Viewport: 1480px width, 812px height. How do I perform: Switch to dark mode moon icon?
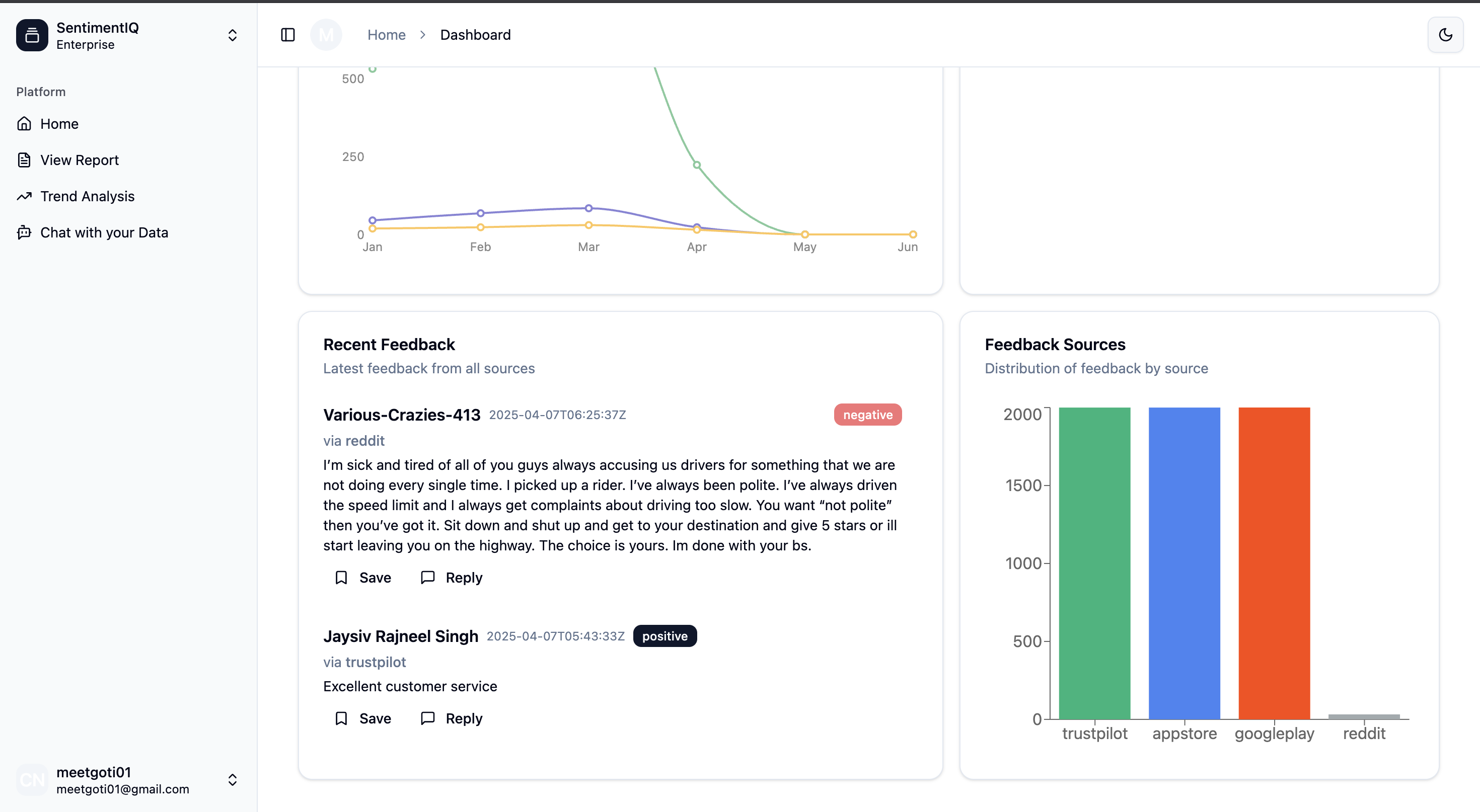pyautogui.click(x=1445, y=35)
